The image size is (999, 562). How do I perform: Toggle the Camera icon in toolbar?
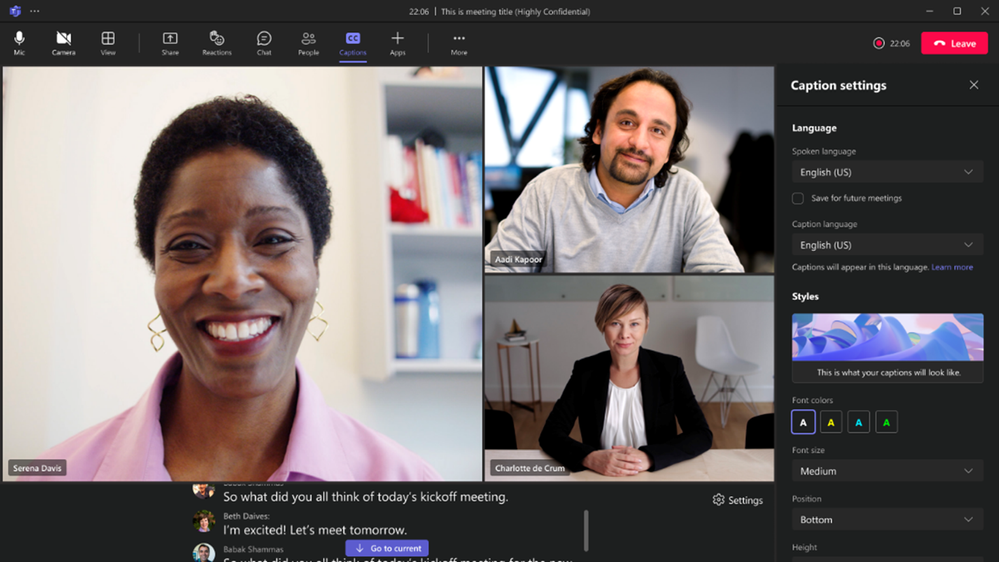point(63,42)
